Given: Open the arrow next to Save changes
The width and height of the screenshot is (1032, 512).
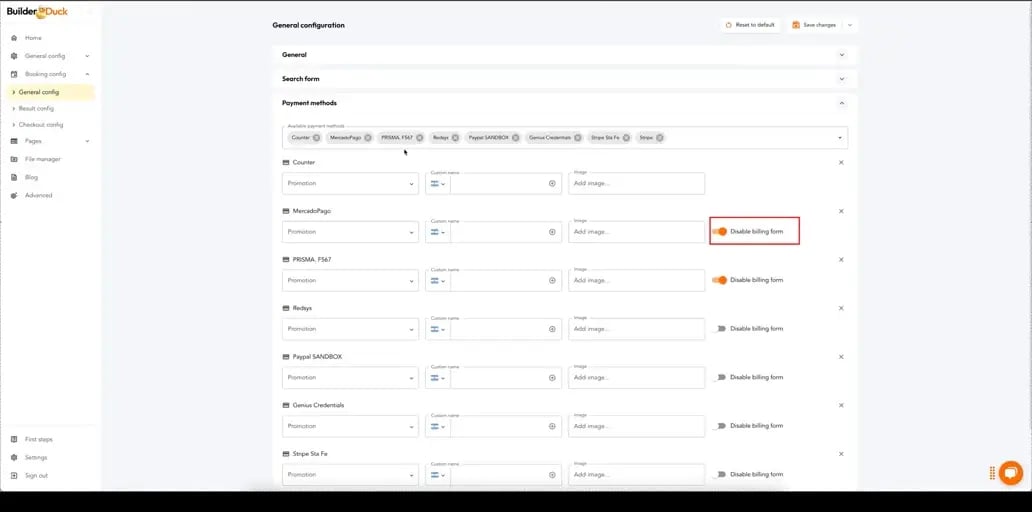Looking at the screenshot, I should (x=850, y=25).
